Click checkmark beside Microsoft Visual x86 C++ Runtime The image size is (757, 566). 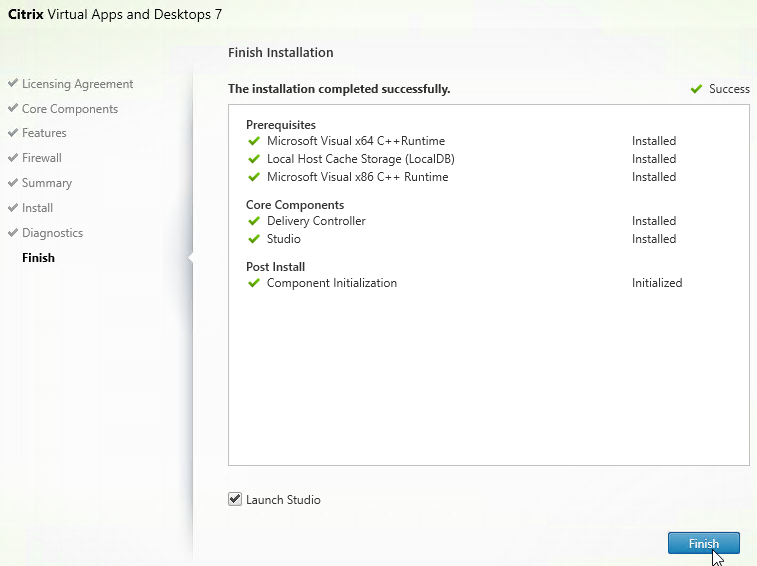[x=254, y=177]
